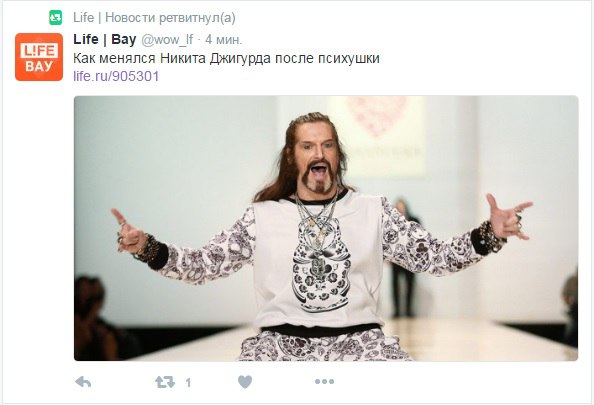Click the matryoshka print in the photo

[321, 265]
